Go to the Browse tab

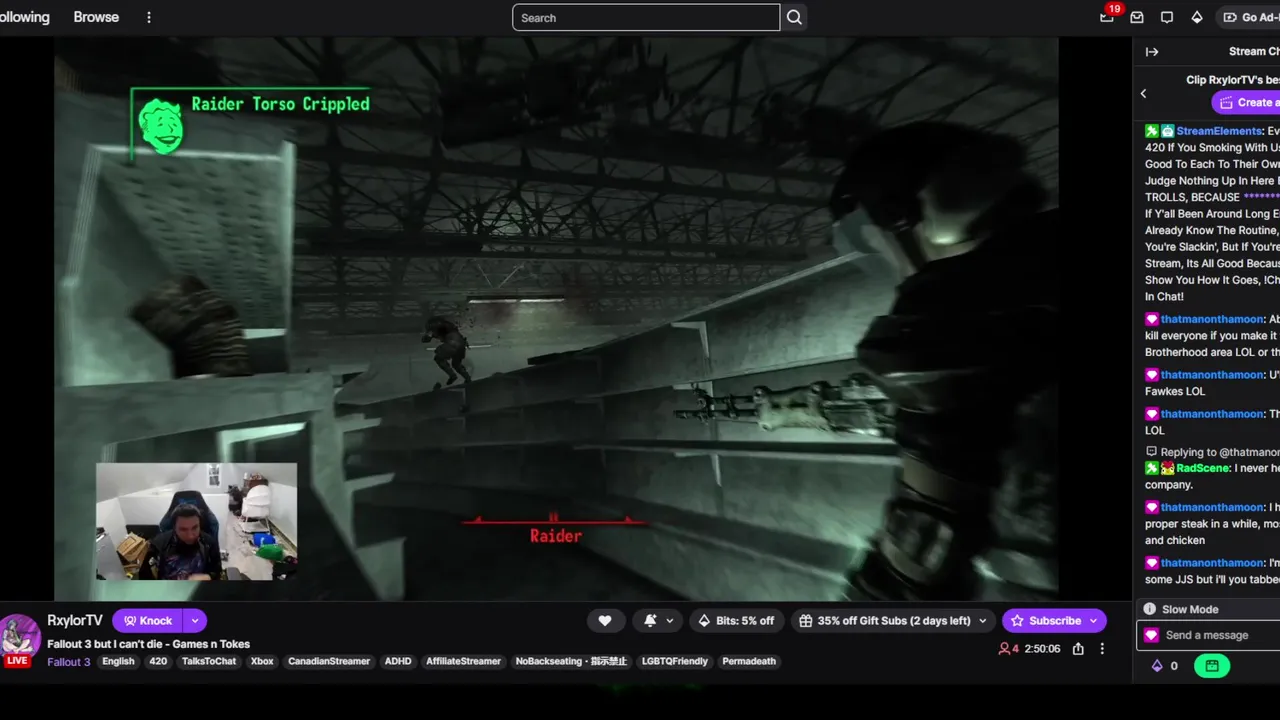tap(96, 17)
